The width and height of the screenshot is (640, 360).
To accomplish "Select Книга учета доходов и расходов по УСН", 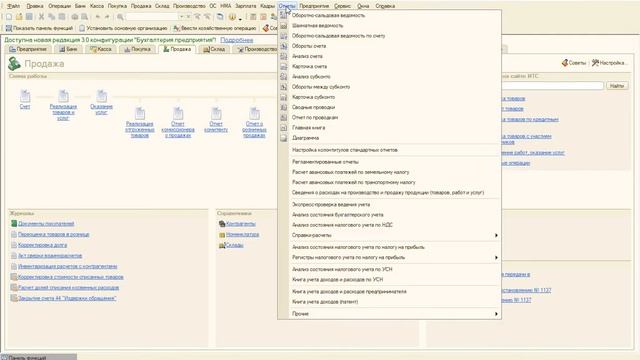I will tap(338, 280).
